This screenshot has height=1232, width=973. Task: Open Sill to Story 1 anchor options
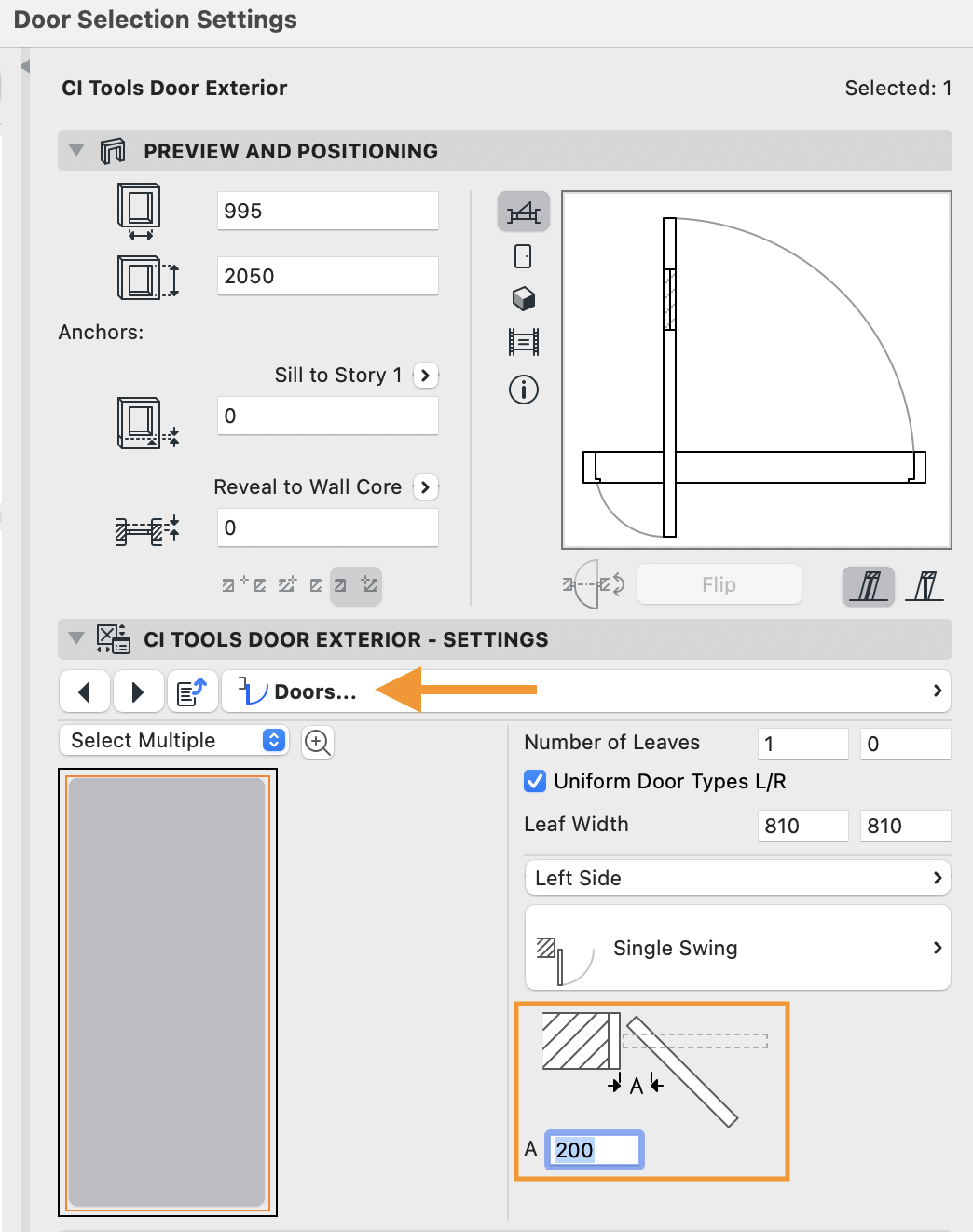(x=426, y=376)
